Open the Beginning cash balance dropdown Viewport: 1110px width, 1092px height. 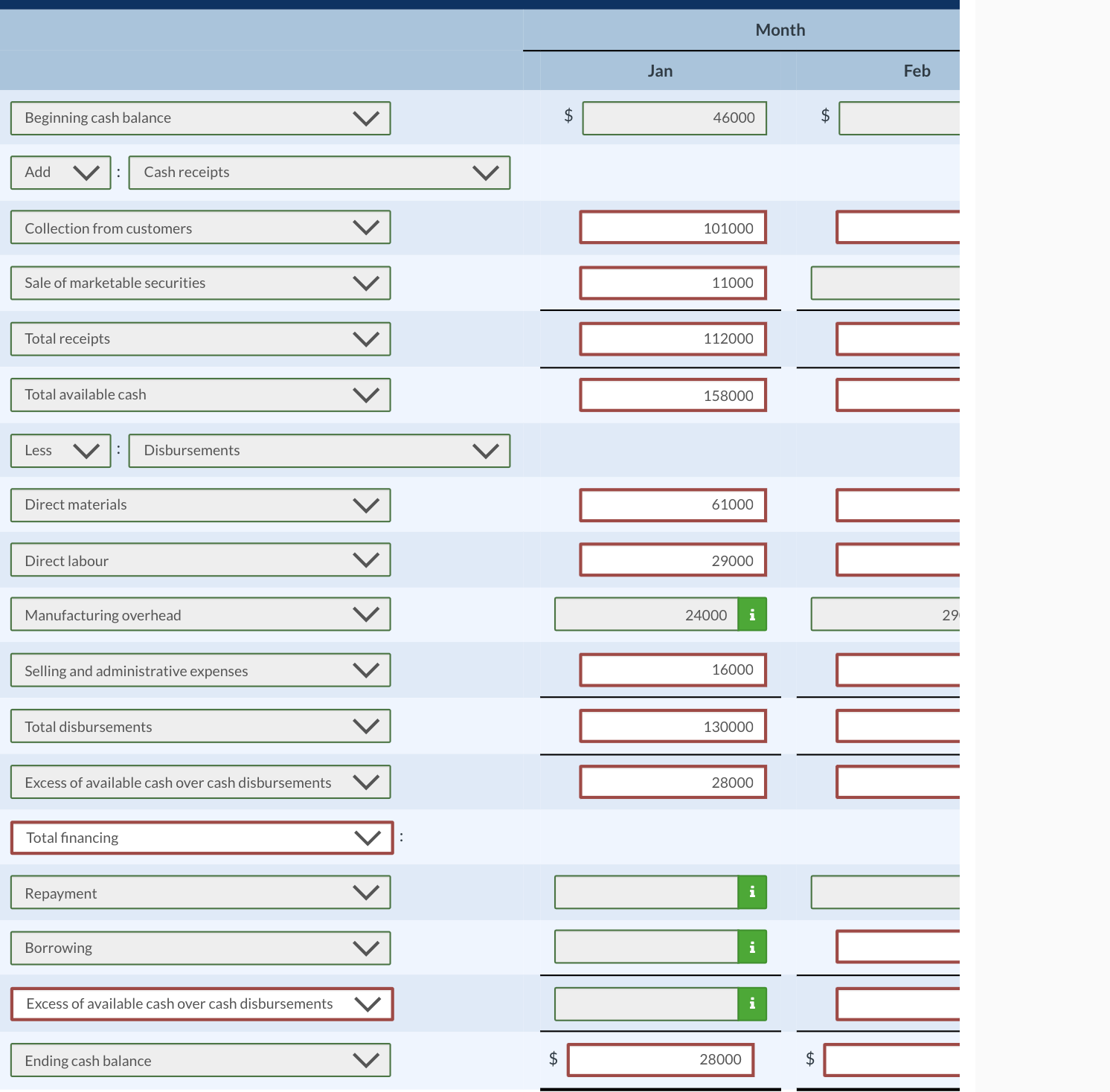201,118
